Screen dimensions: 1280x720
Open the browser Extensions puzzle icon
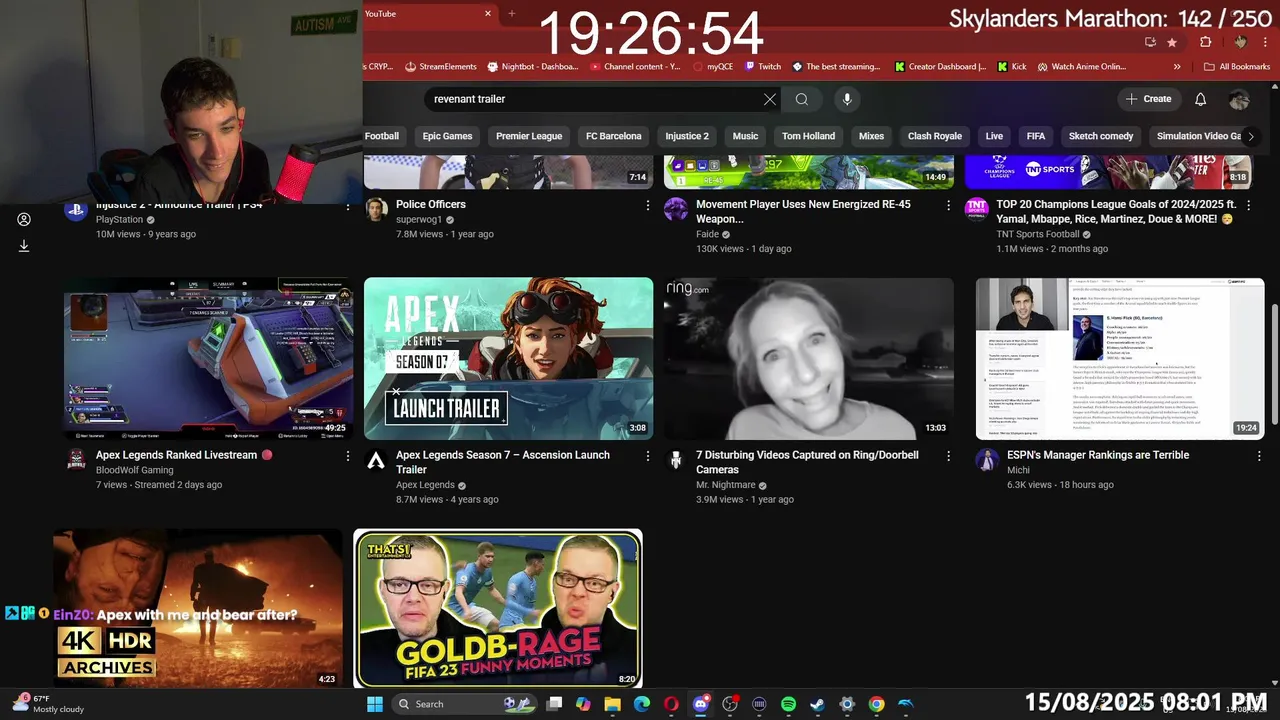pyautogui.click(x=1205, y=42)
